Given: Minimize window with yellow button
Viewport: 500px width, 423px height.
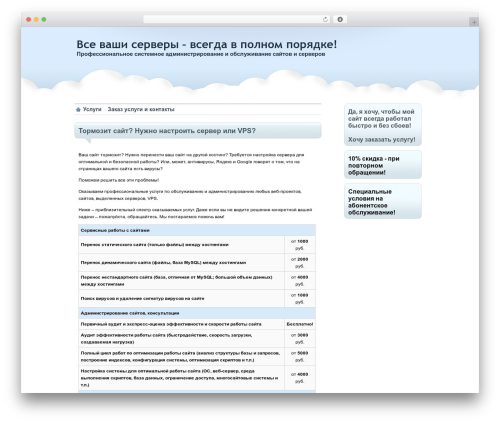Looking at the screenshot, I should [36, 20].
